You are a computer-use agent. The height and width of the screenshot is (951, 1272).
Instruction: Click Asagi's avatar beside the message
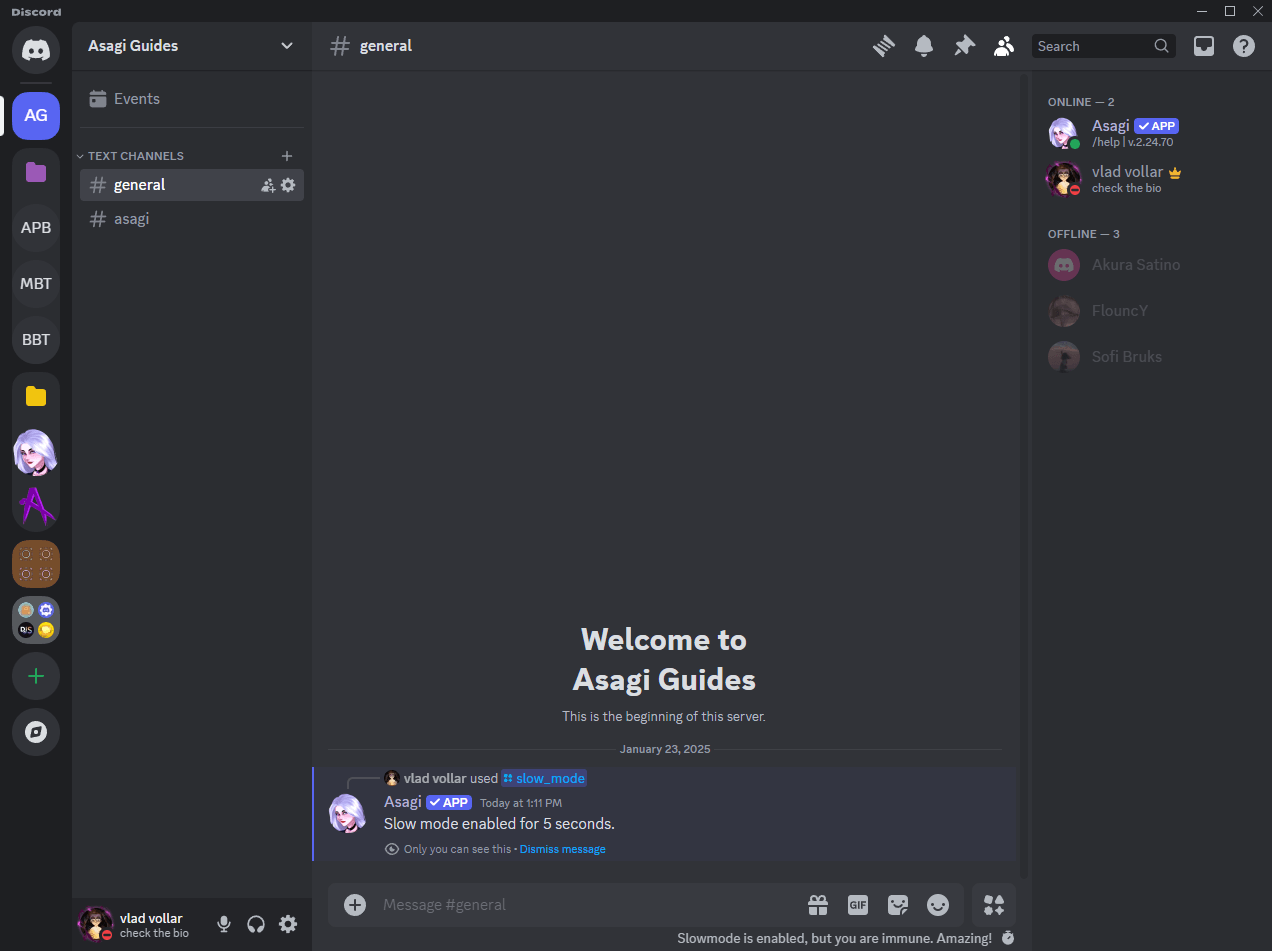tap(348, 813)
